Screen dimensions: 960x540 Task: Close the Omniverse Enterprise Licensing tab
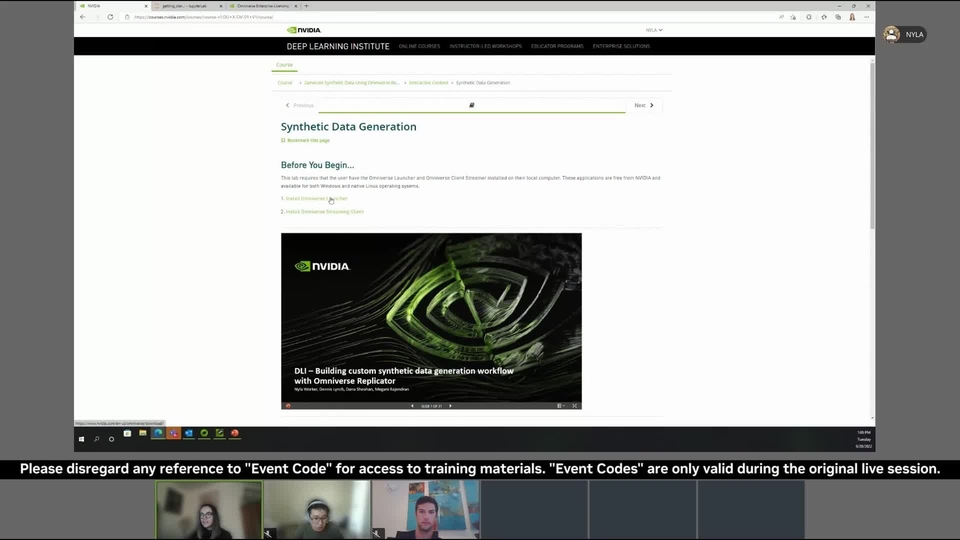(x=296, y=6)
